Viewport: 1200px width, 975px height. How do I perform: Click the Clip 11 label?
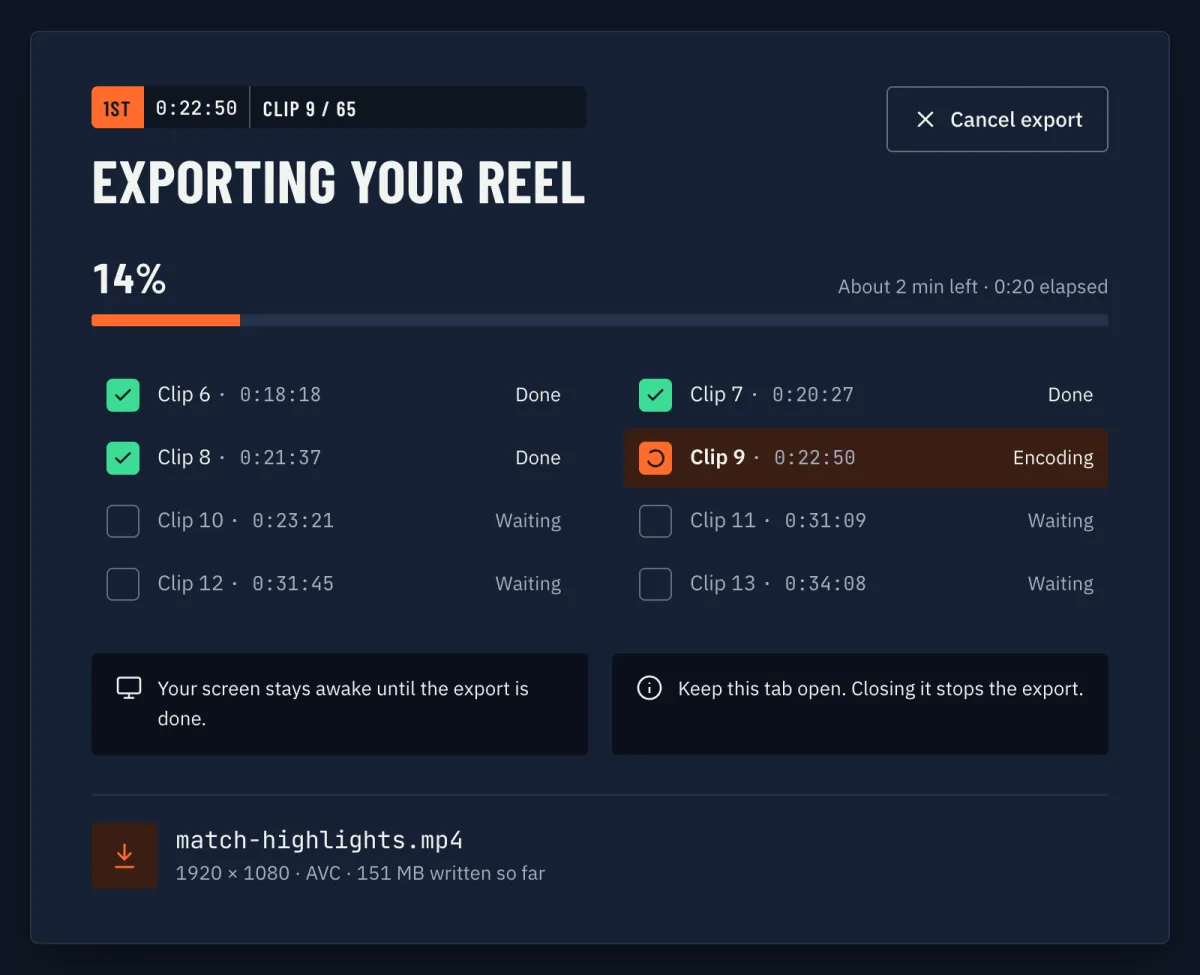[722, 520]
